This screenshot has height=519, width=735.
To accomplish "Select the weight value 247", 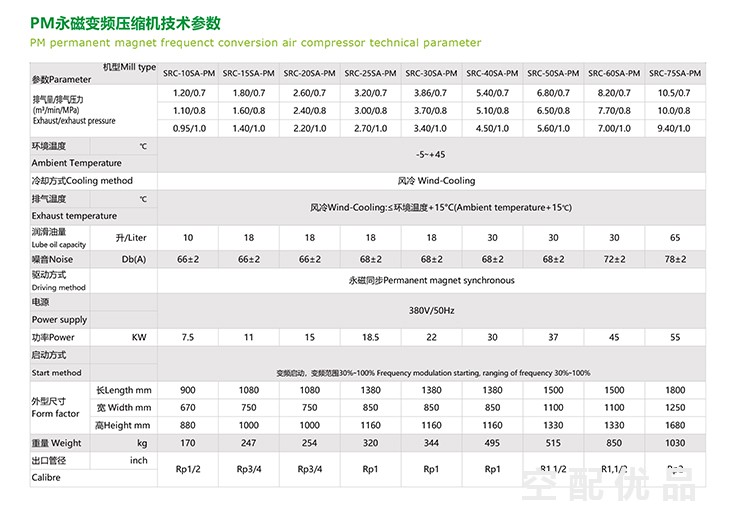I will (248, 443).
